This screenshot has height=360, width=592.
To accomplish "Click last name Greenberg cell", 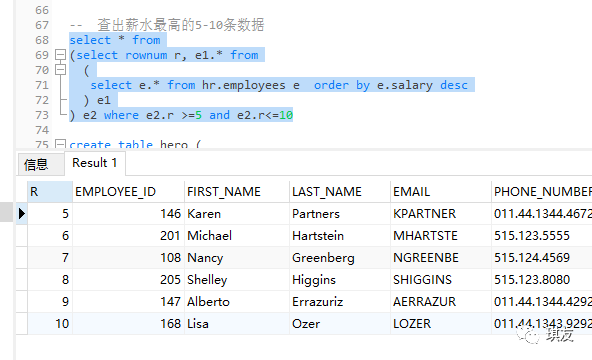I will click(340, 258).
